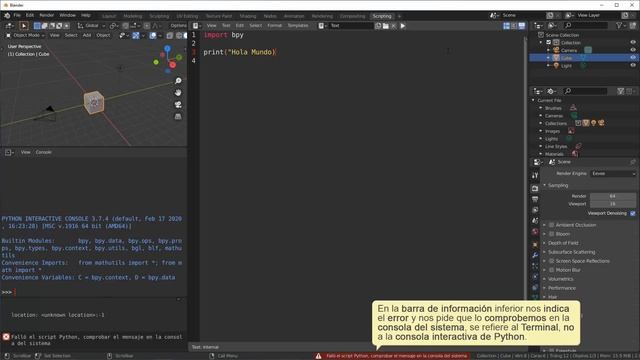The height and width of the screenshot is (360, 640).
Task: Toggle word wrap in text editor header
Action: point(514,26)
